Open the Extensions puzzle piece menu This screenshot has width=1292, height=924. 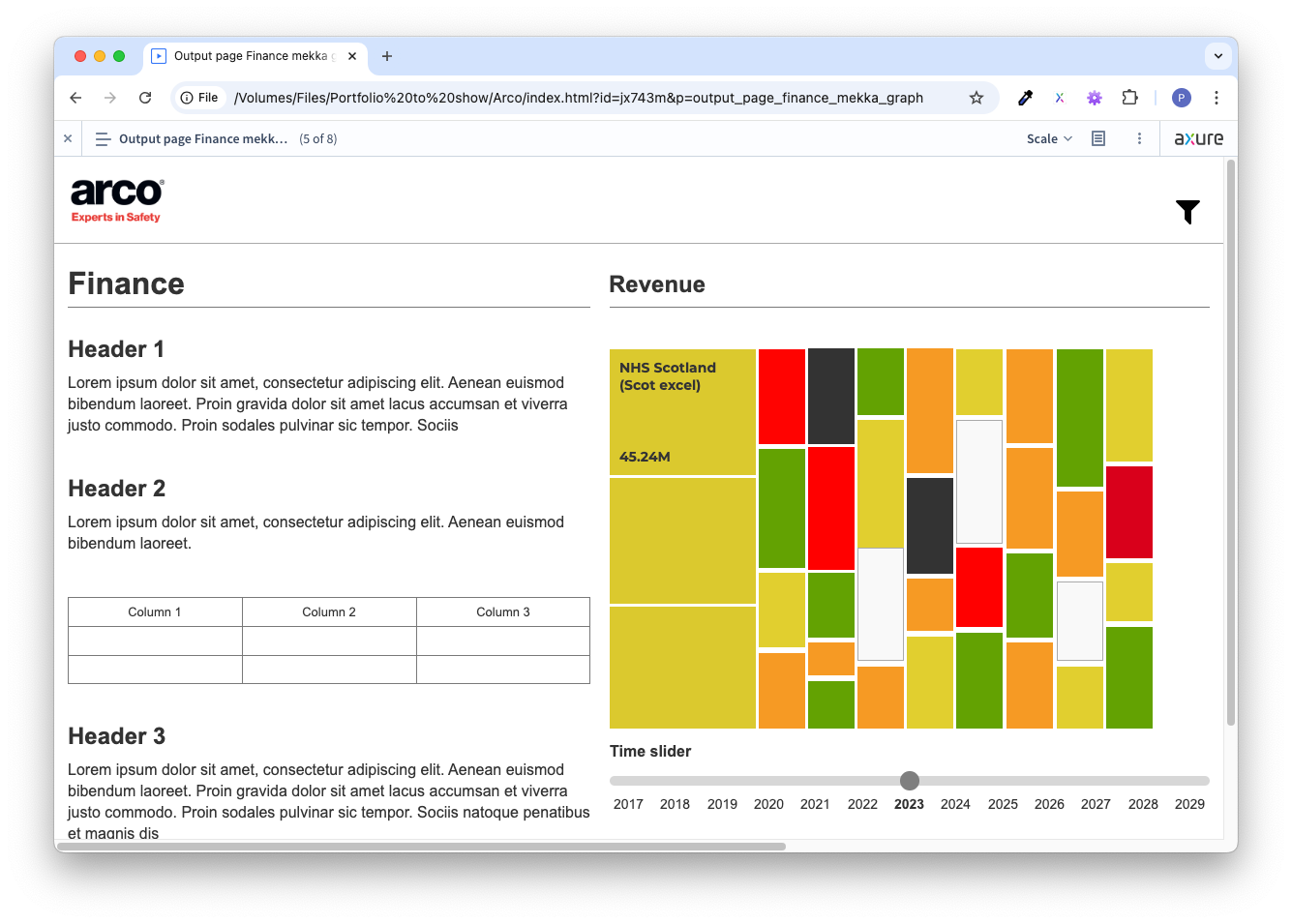(x=1129, y=98)
